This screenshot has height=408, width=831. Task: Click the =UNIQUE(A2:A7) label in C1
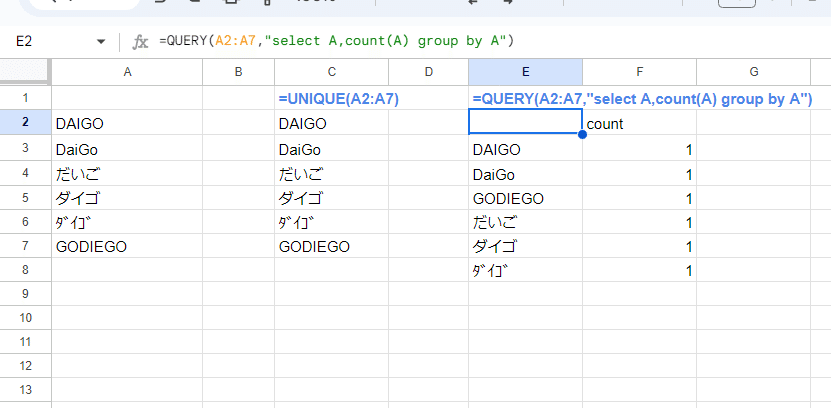point(339,99)
